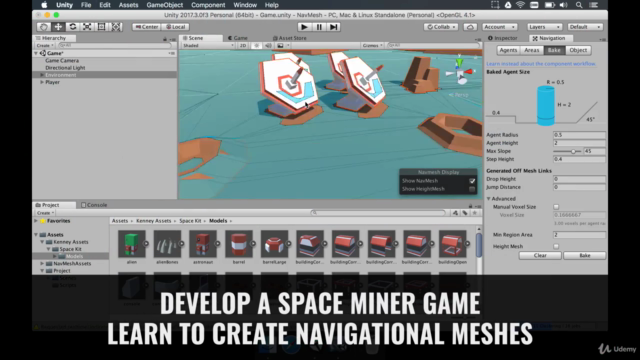Toggle Show NavMesh checkbox
This screenshot has width=640, height=360.
click(x=472, y=181)
